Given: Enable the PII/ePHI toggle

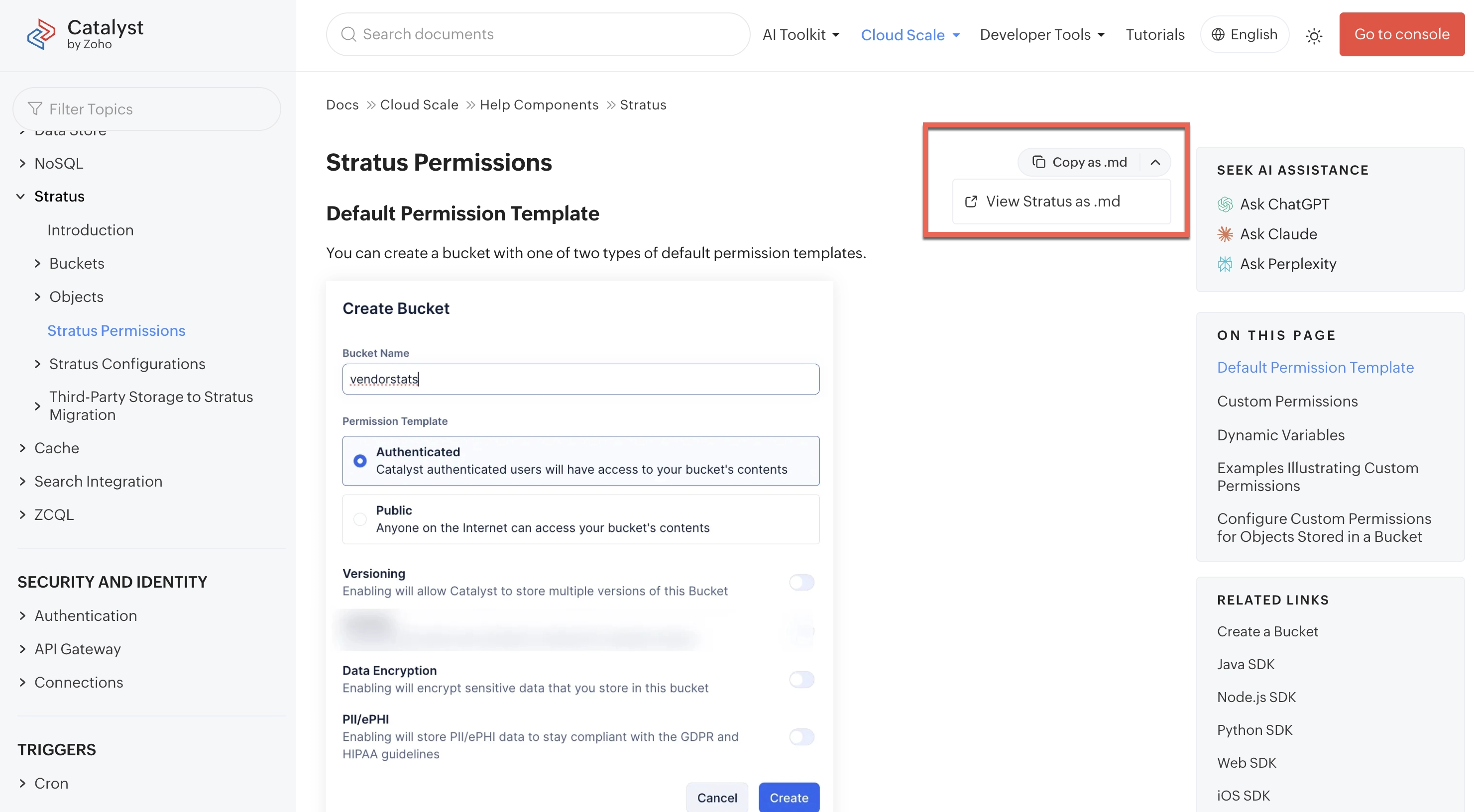Looking at the screenshot, I should tap(801, 736).
